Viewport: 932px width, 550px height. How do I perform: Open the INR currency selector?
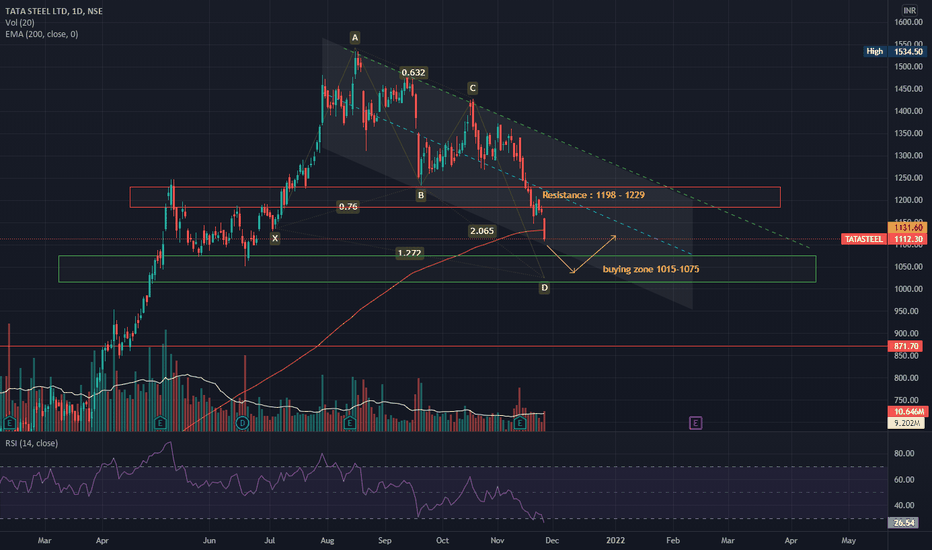909,10
